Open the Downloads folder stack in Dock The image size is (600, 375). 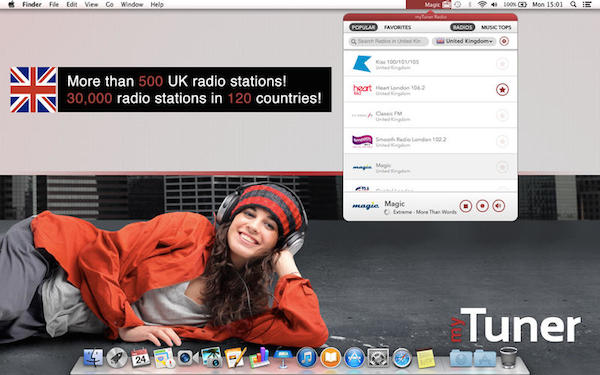coord(461,358)
